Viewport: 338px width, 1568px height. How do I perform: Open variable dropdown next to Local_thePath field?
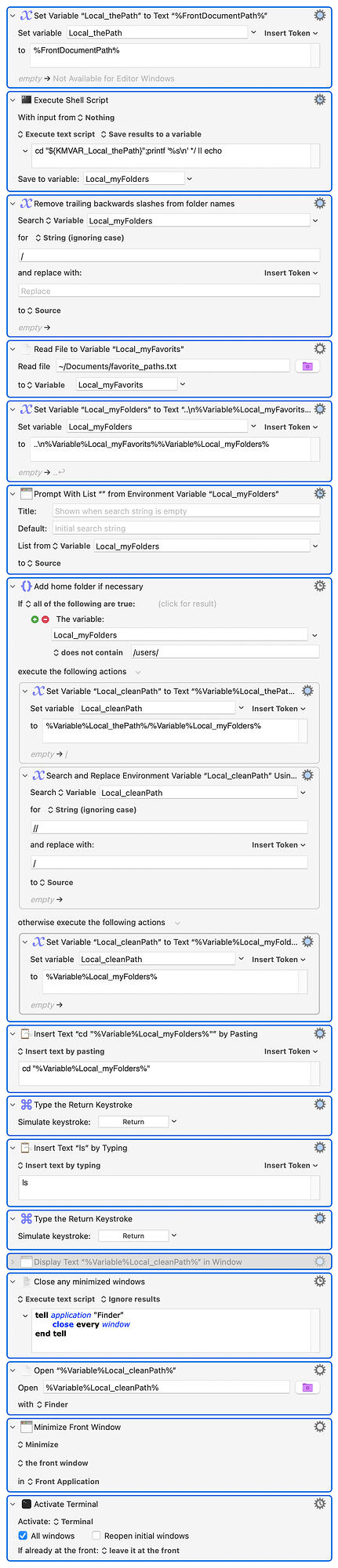(x=253, y=33)
